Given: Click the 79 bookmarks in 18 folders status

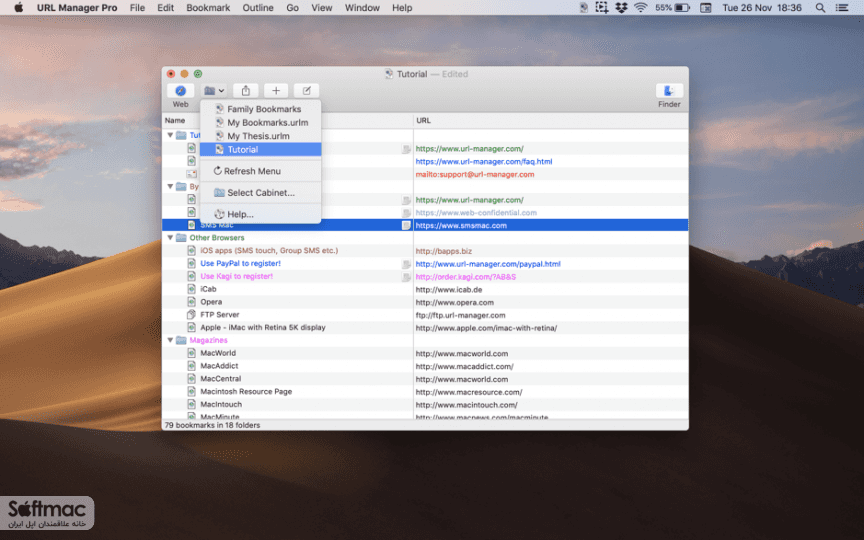Looking at the screenshot, I should pos(212,425).
